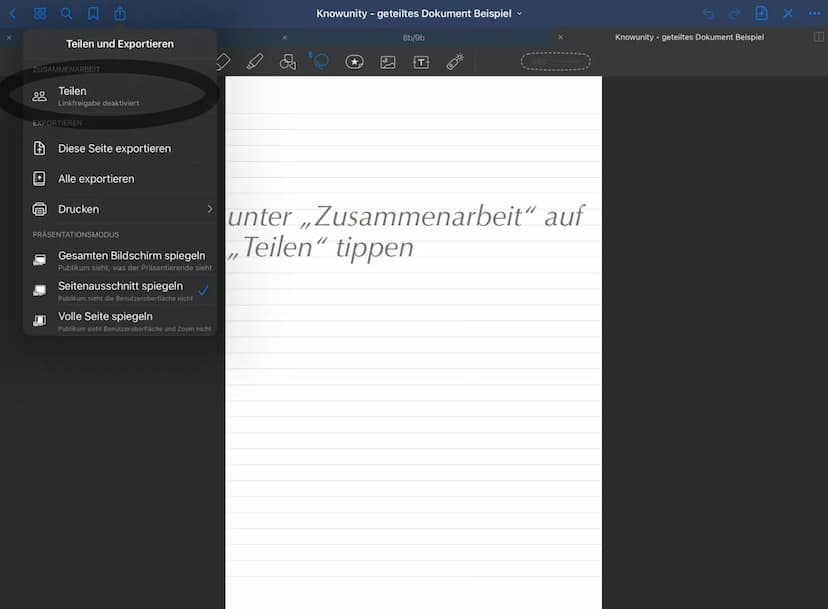The height and width of the screenshot is (609, 828).
Task: Select Volle Seite spiegeln mode
Action: (x=120, y=321)
